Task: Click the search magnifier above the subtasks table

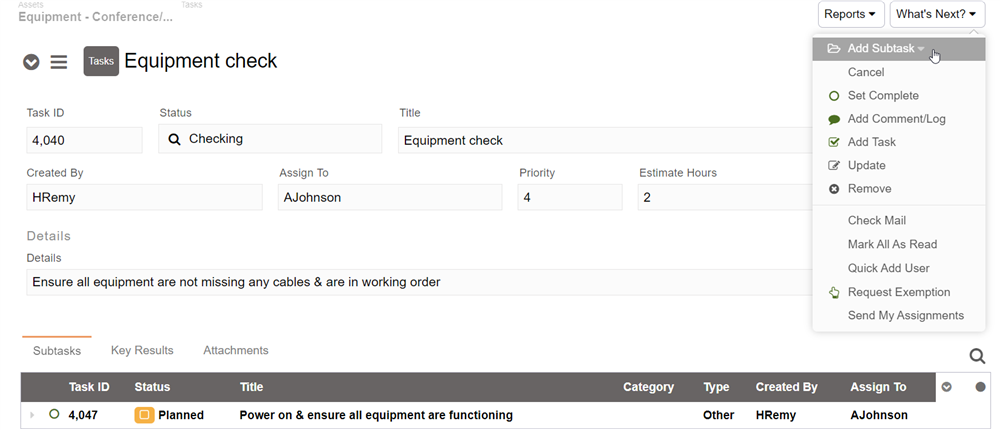Action: click(x=977, y=356)
